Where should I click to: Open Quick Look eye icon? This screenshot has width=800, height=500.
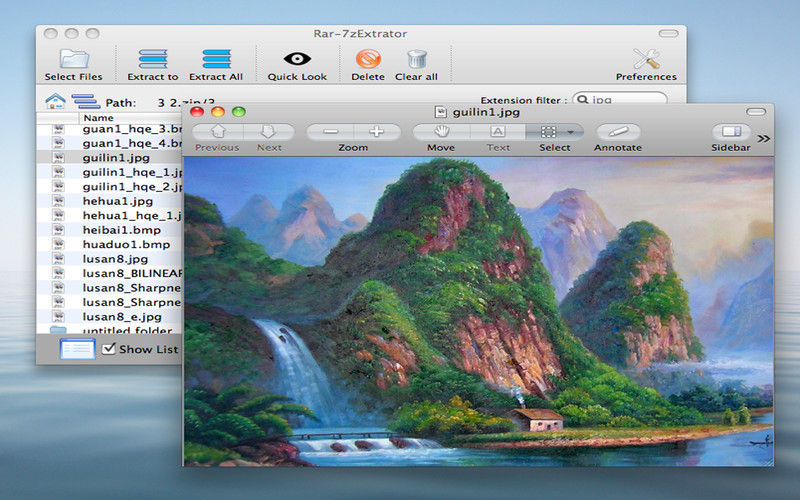tap(297, 59)
